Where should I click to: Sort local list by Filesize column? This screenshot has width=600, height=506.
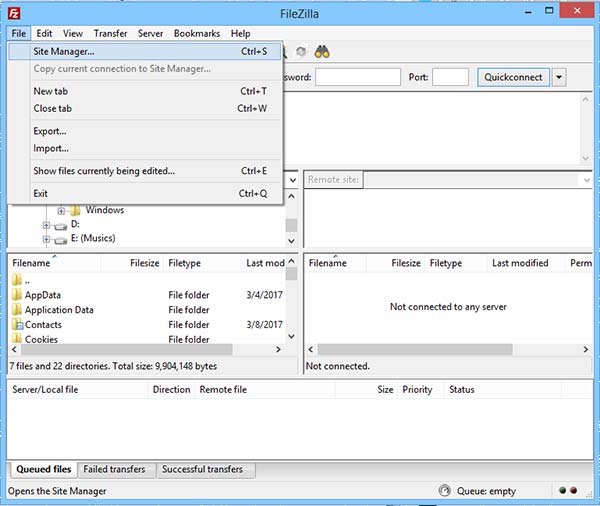click(132, 263)
